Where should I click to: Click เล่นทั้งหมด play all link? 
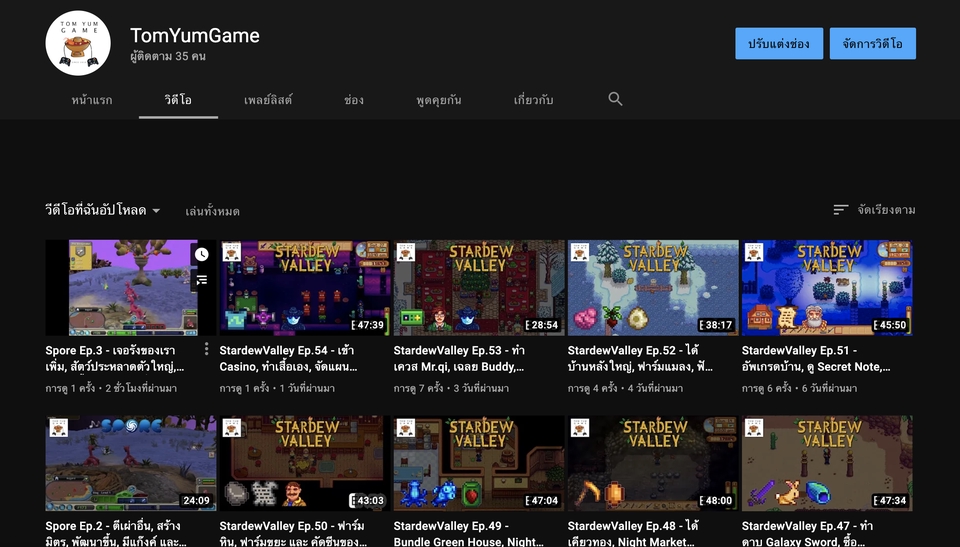click(x=212, y=211)
